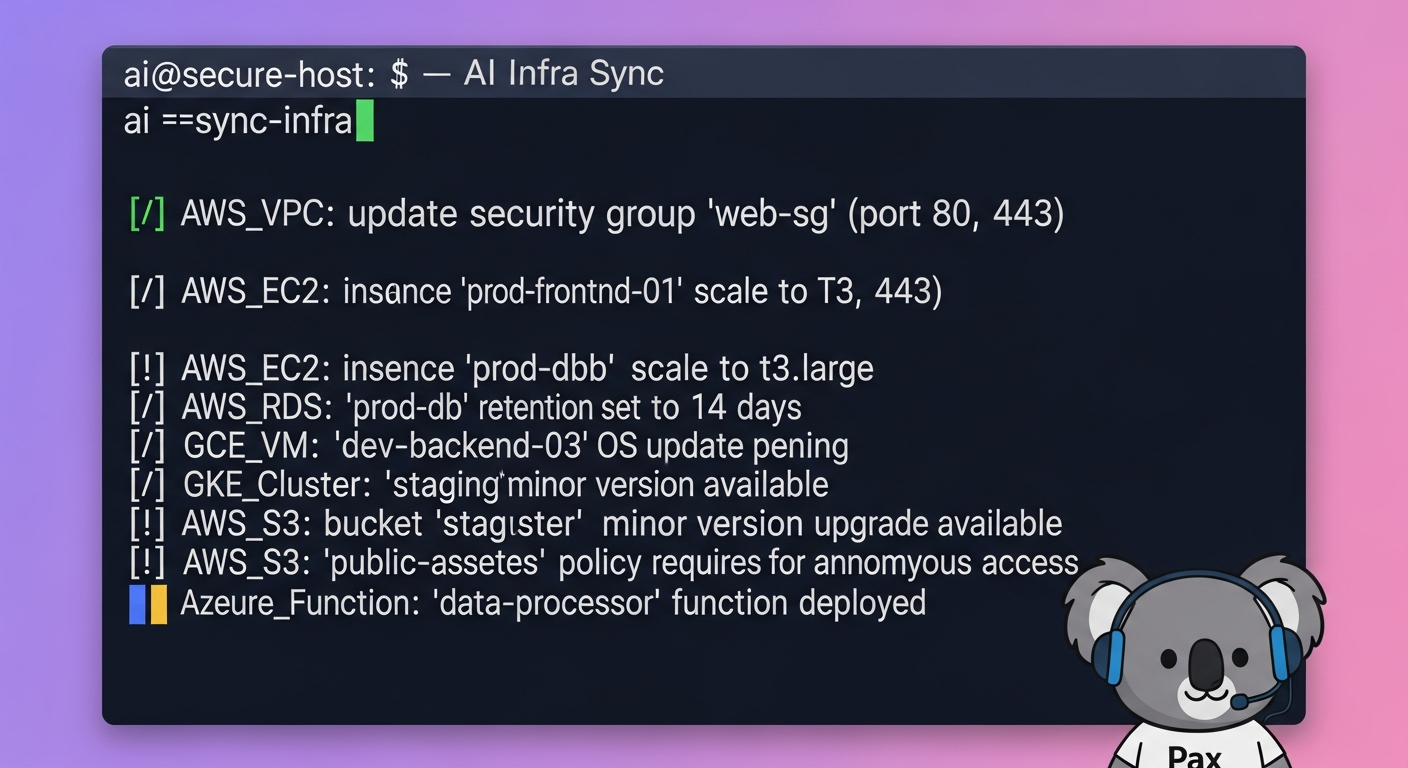Click the green terminal cursor block
The image size is (1408, 768).
coord(364,122)
